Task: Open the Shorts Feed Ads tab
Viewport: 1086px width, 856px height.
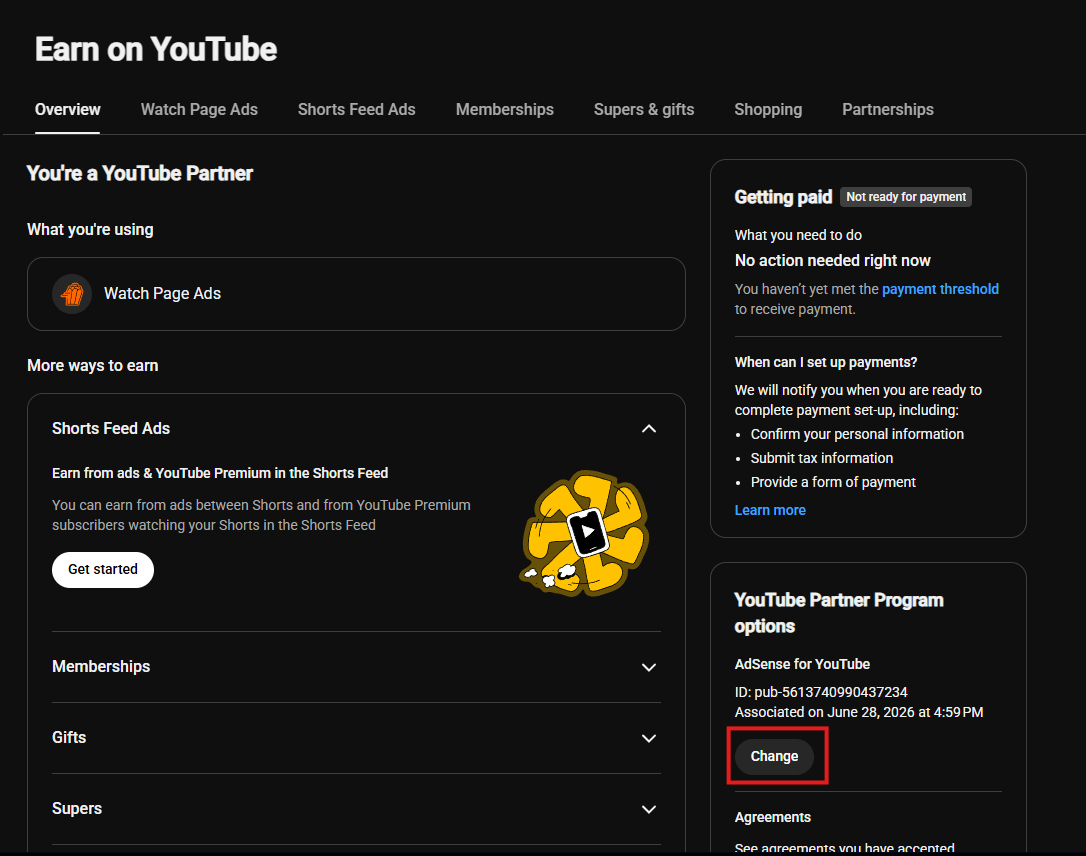Action: (x=356, y=109)
